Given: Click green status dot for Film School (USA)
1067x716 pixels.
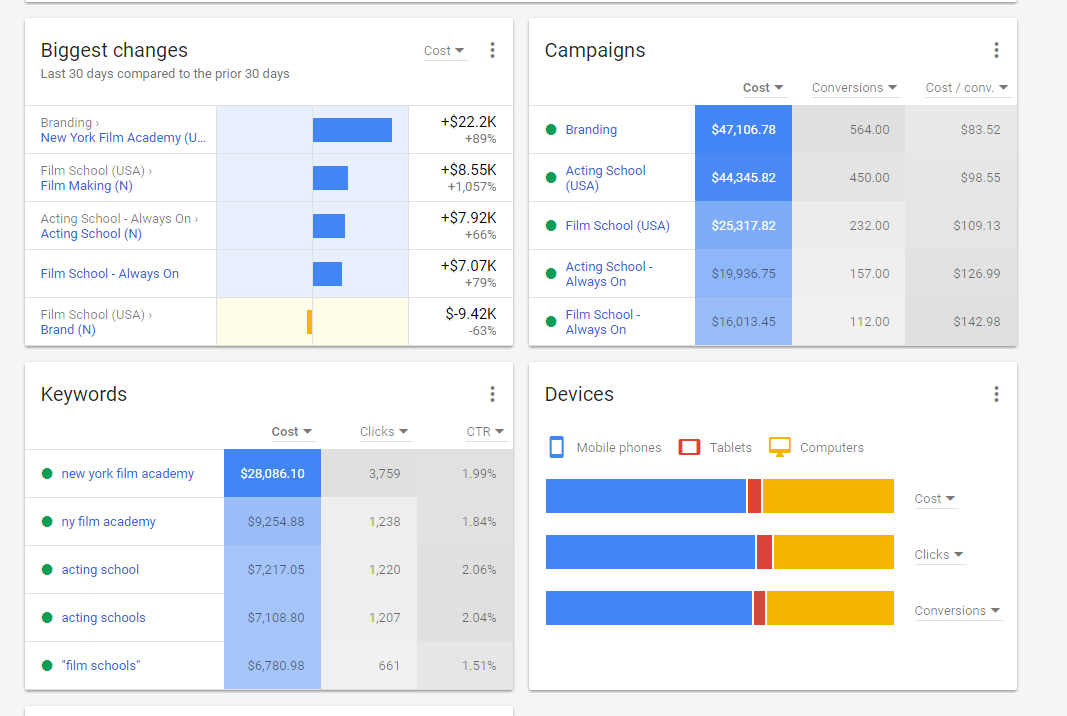Looking at the screenshot, I should click(551, 225).
